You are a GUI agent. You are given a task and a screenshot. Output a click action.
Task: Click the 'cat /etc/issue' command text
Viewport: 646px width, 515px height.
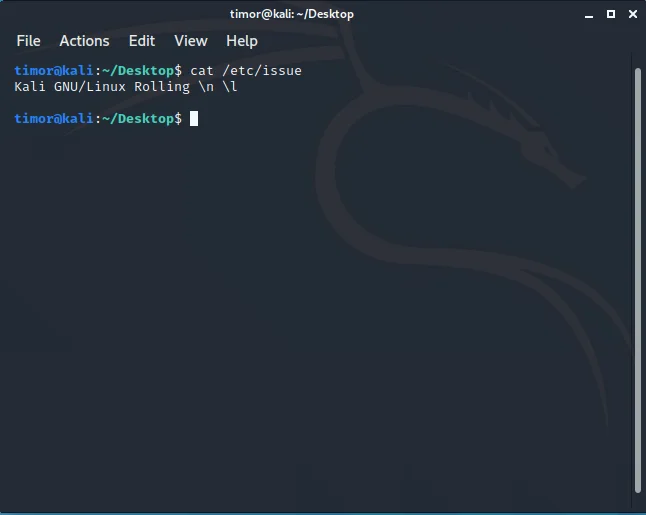(246, 70)
